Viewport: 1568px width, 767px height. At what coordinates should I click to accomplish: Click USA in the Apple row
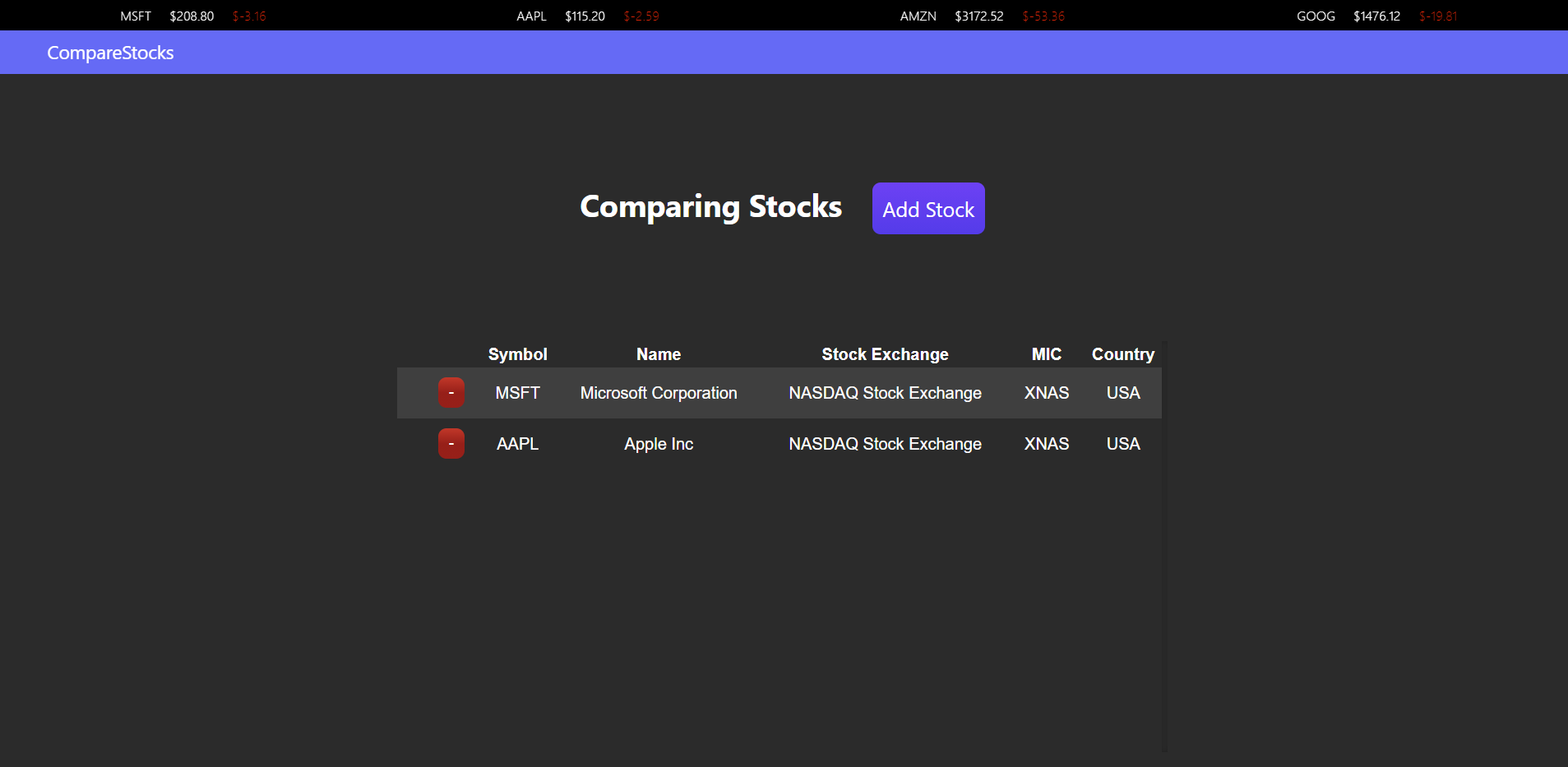click(1123, 444)
